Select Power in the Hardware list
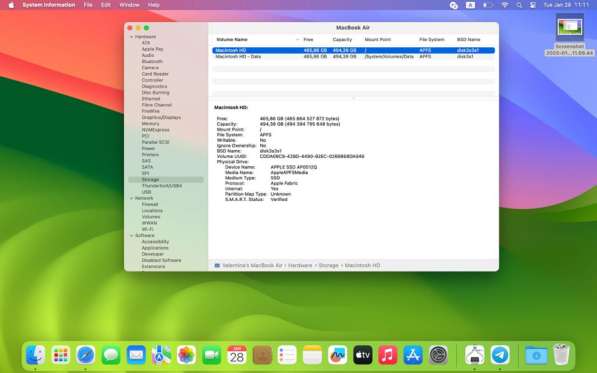Viewport: 597px width, 373px height. 148,148
